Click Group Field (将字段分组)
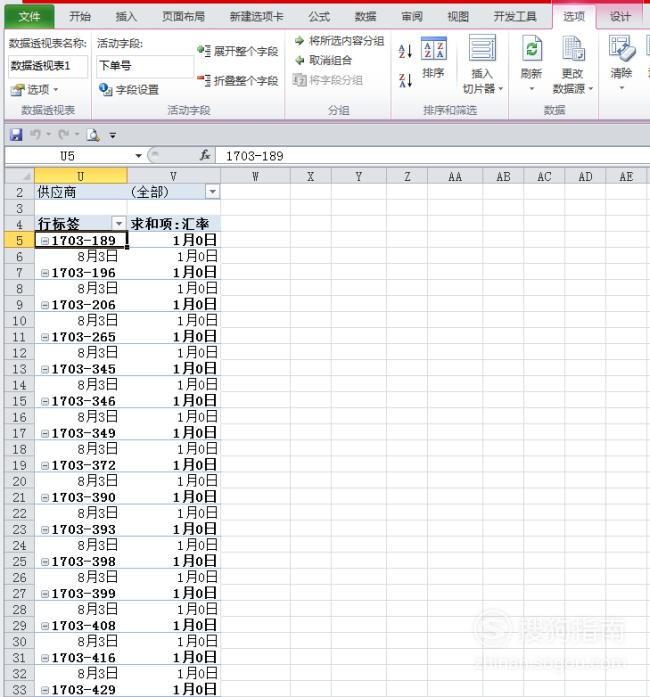This screenshot has width=650, height=697. [x=328, y=80]
